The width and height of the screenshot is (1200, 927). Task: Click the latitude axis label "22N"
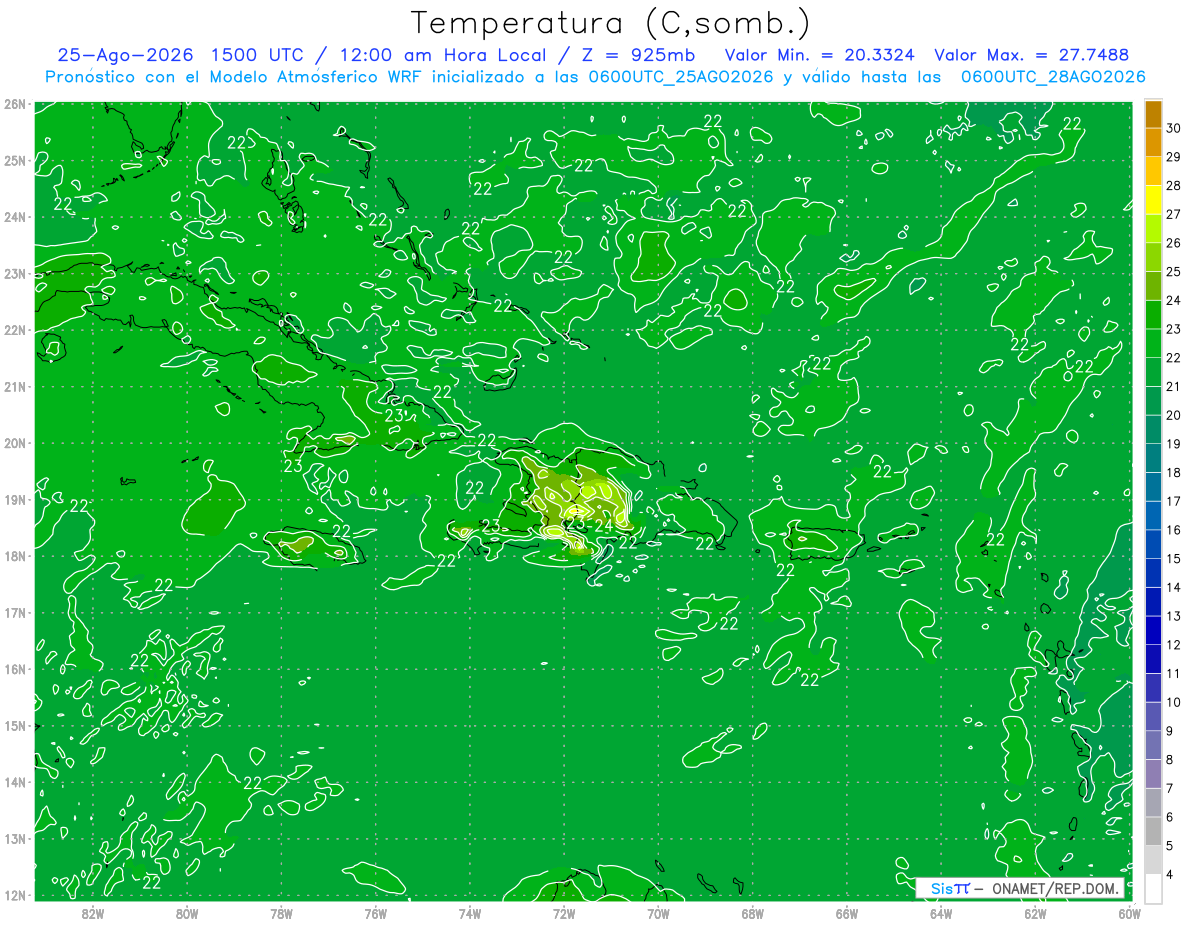point(15,330)
